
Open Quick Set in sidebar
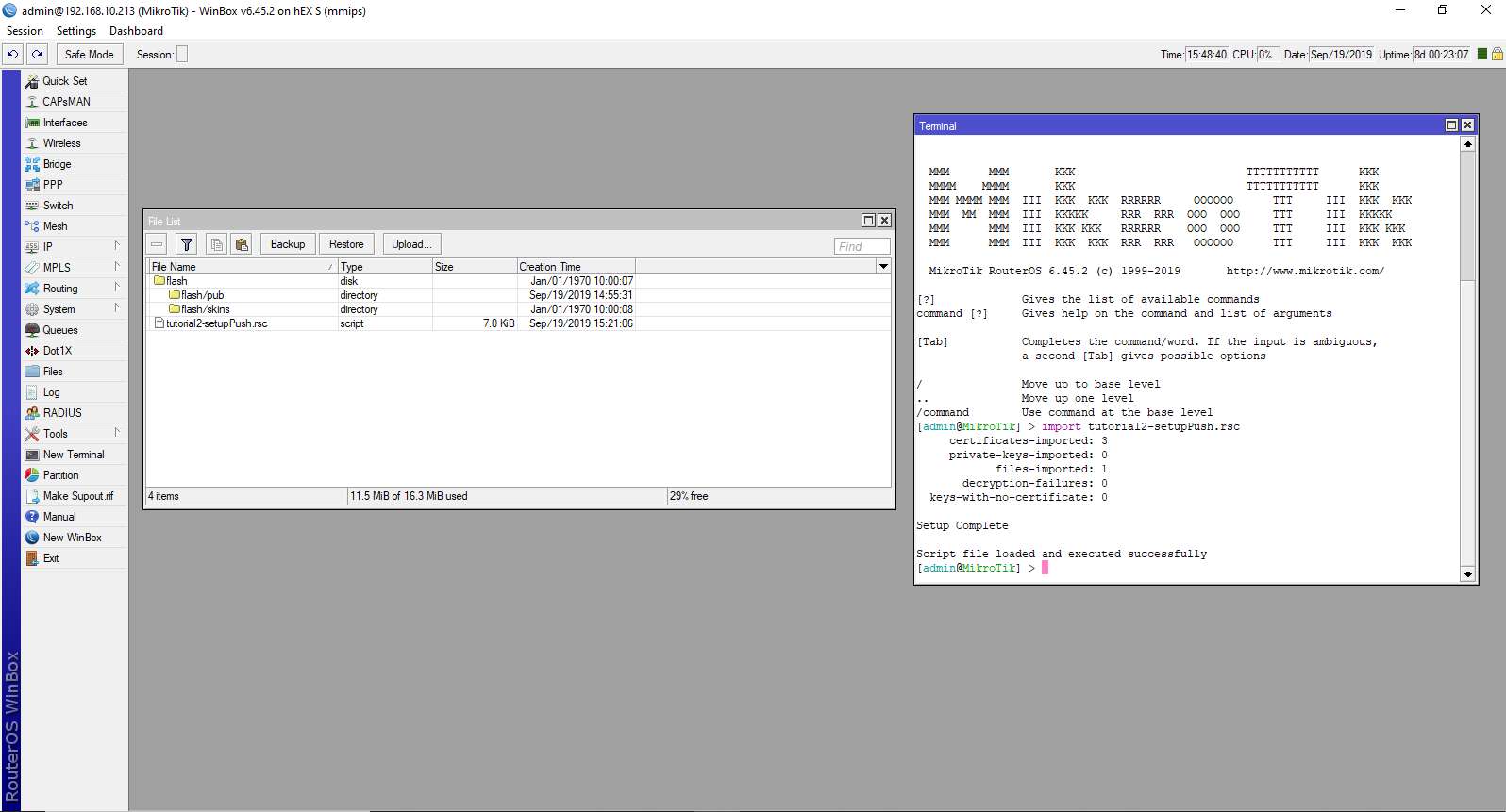click(75, 81)
